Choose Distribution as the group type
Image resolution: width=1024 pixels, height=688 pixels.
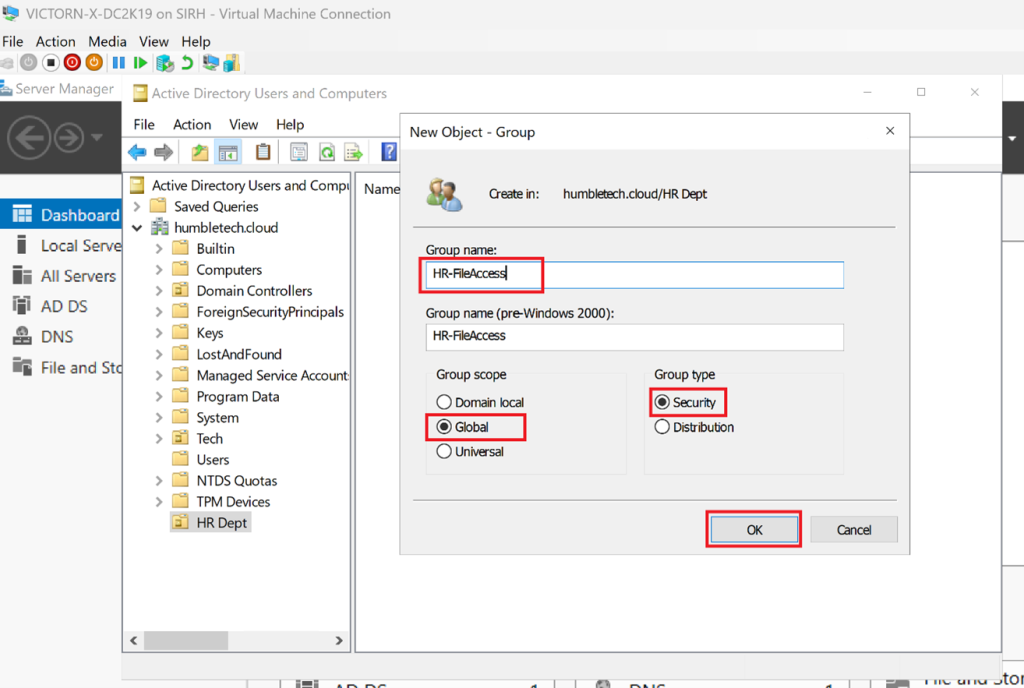(662, 427)
